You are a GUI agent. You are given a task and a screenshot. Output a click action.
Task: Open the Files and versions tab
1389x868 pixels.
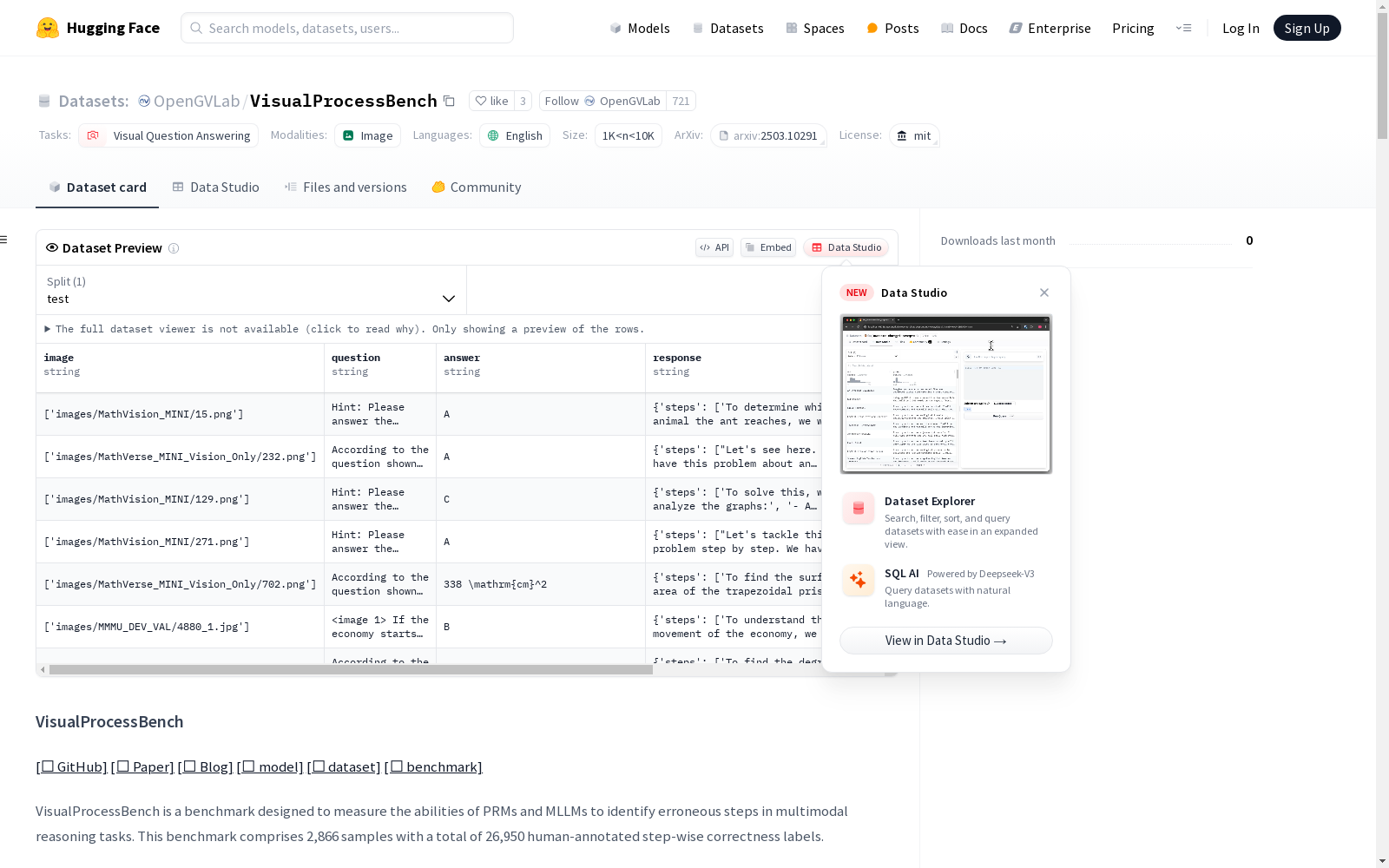pos(346,187)
